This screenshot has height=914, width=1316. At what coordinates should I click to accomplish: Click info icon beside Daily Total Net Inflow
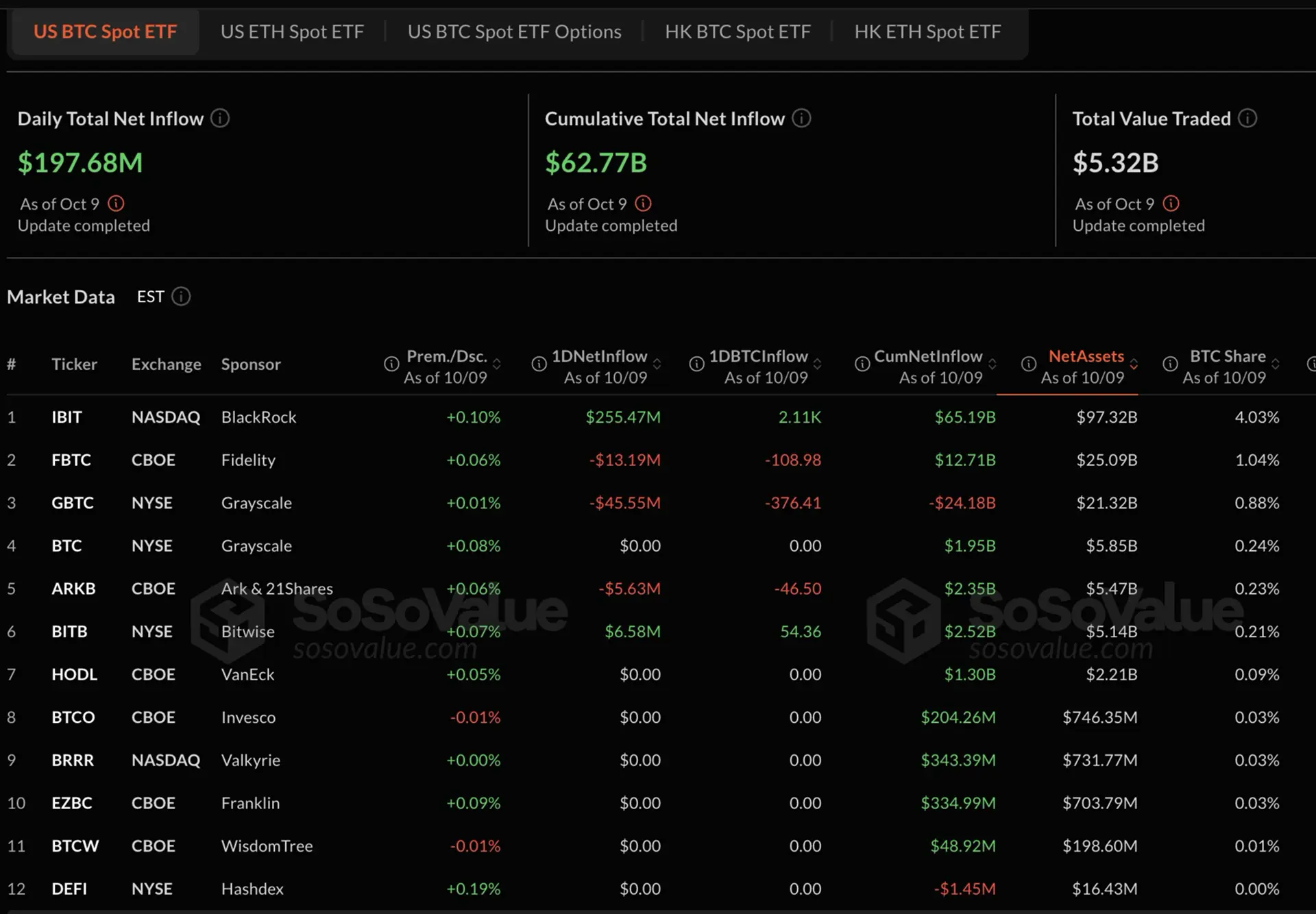coord(220,119)
